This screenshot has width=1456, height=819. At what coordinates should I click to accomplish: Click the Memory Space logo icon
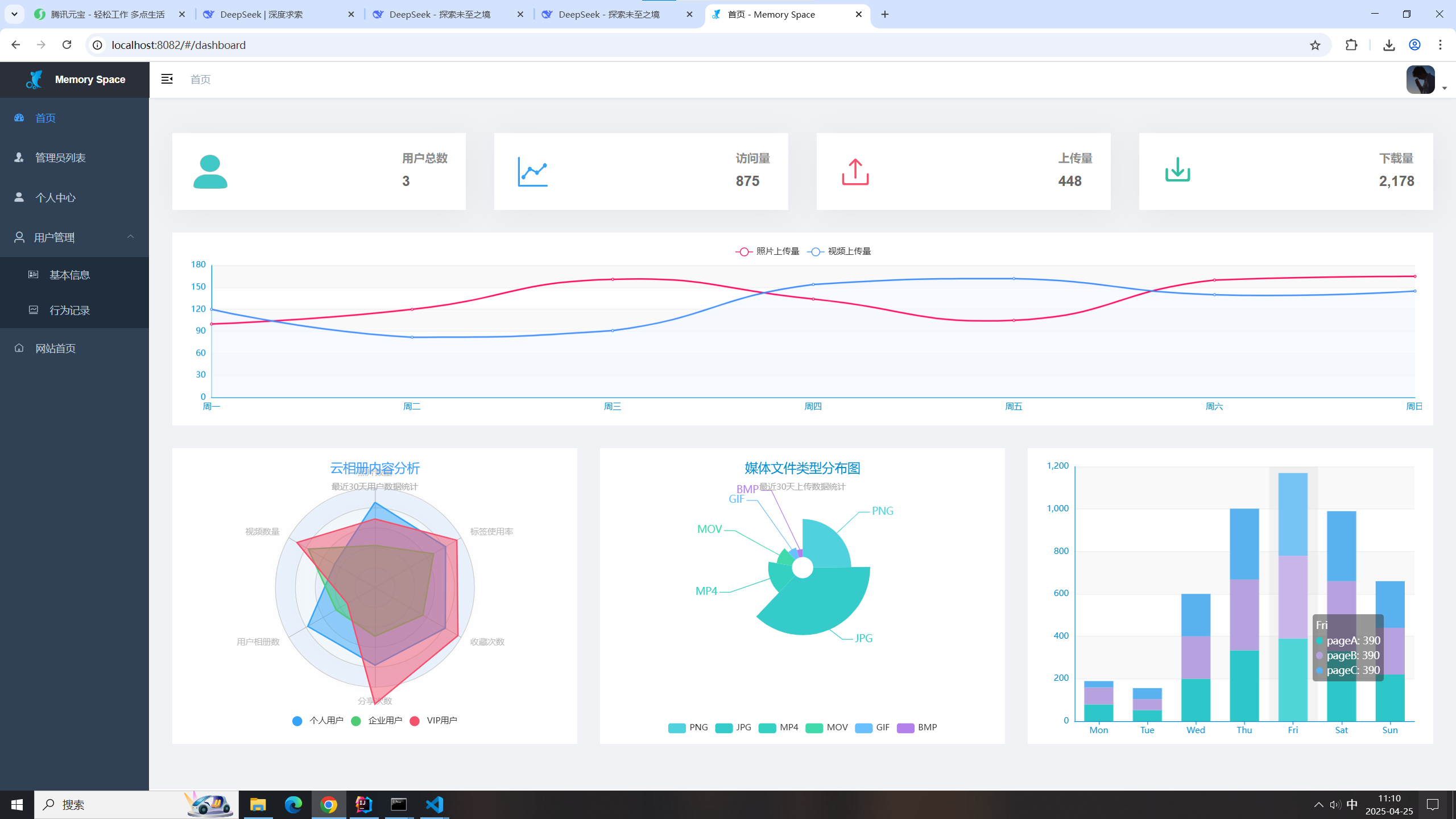coord(35,80)
